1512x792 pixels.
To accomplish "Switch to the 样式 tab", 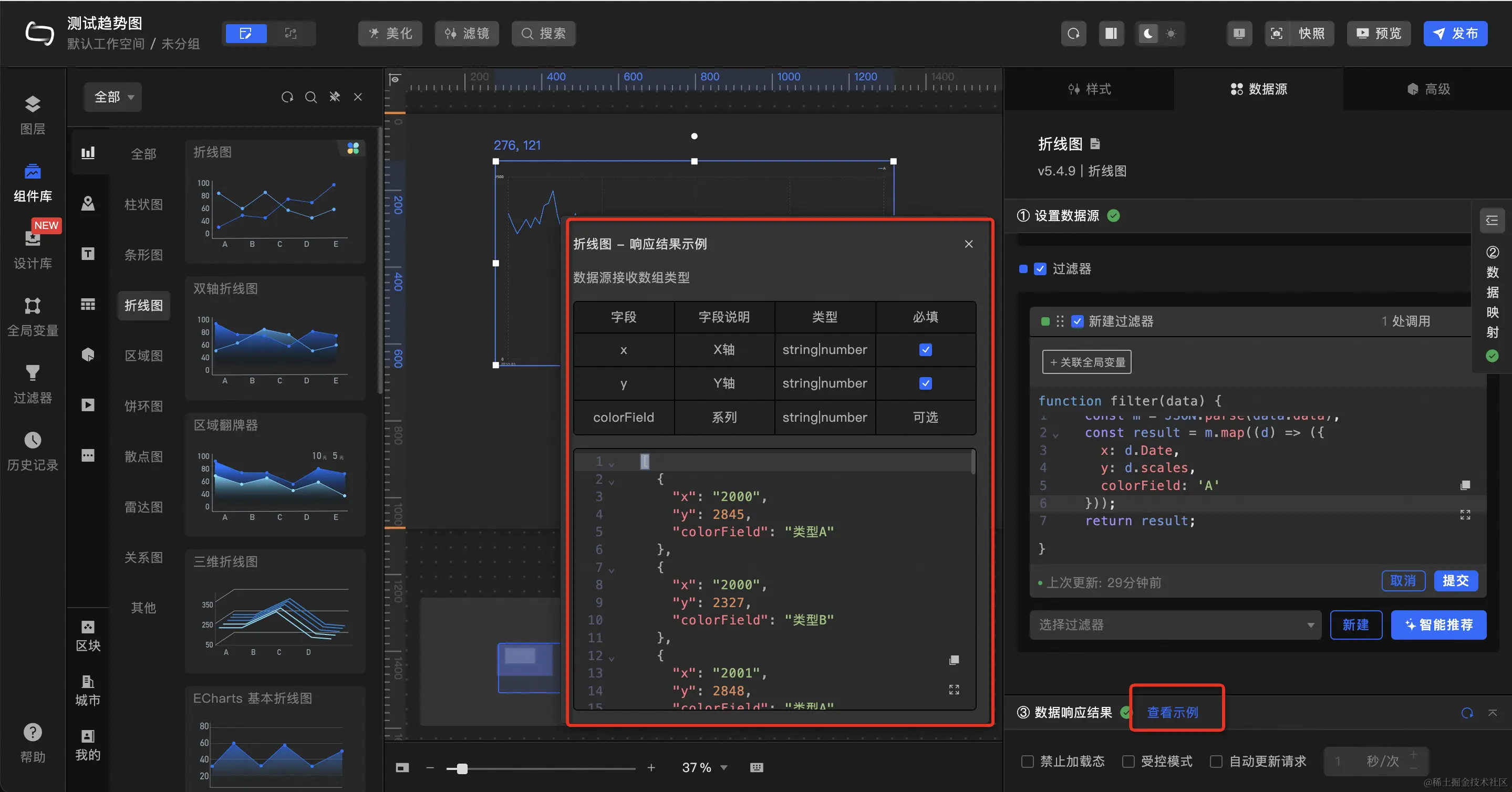I will 1090,89.
